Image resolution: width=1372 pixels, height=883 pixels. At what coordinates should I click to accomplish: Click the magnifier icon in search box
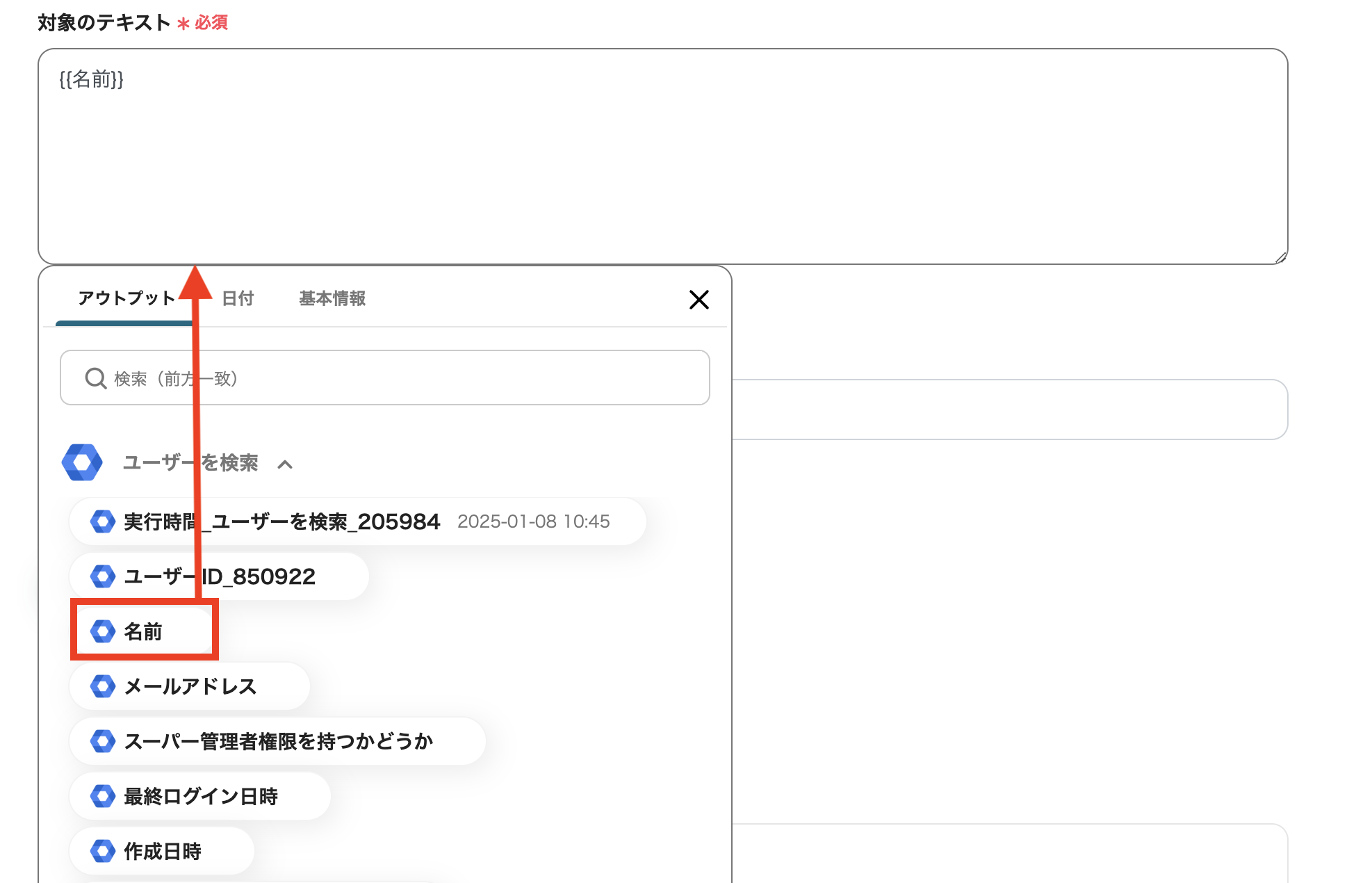click(95, 378)
